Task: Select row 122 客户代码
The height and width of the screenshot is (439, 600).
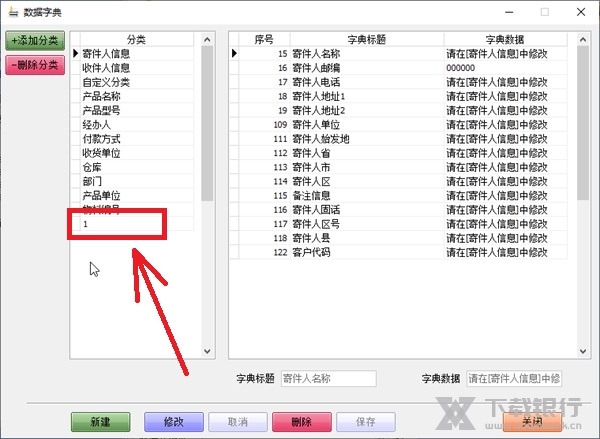Action: point(398,252)
